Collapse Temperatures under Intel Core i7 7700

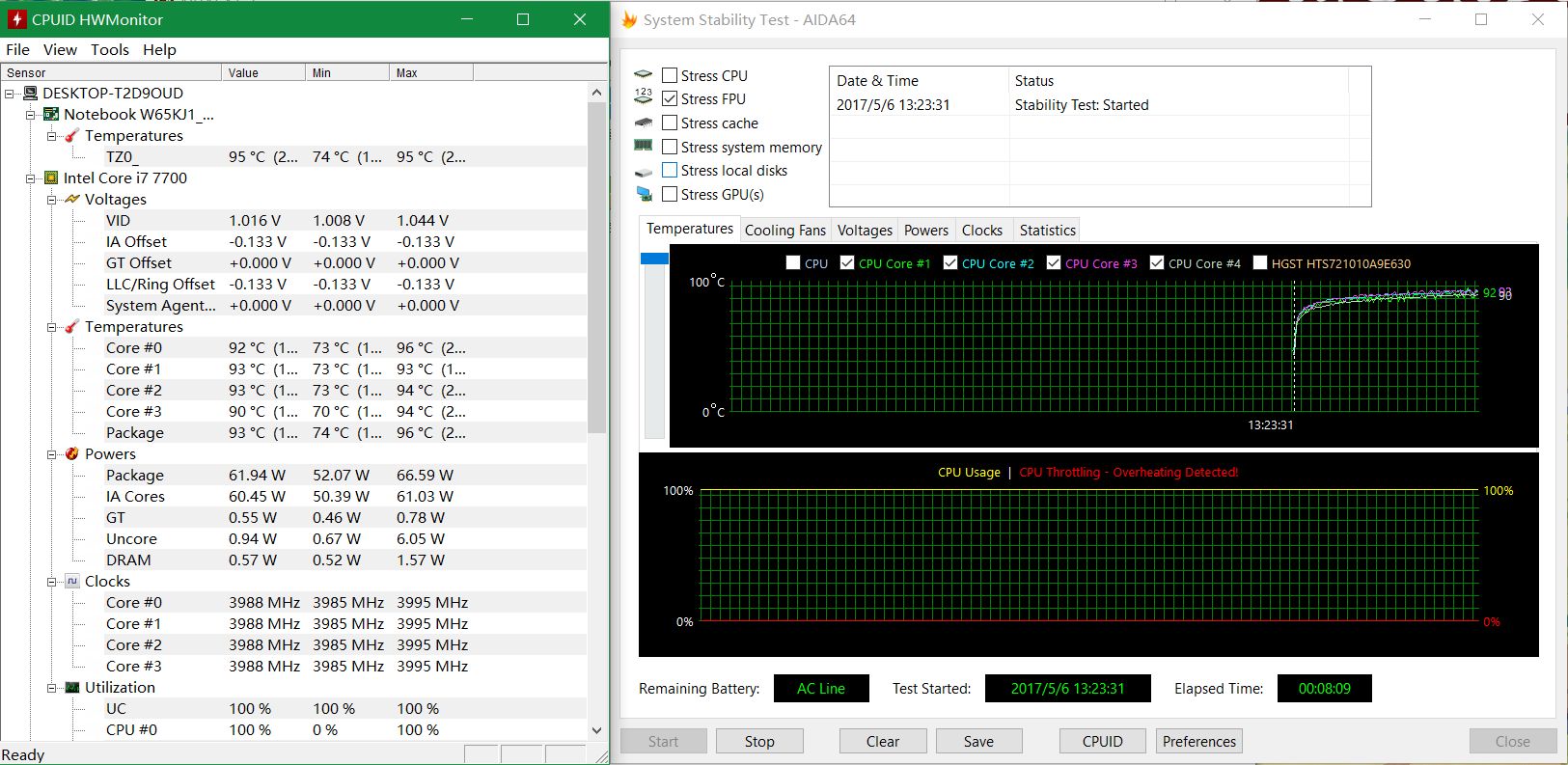point(52,327)
